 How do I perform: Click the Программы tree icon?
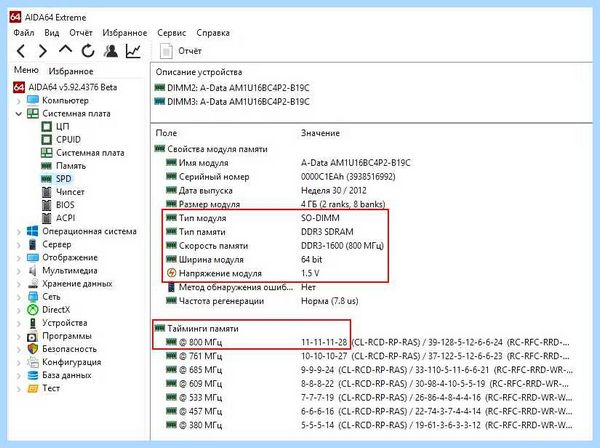(32, 336)
